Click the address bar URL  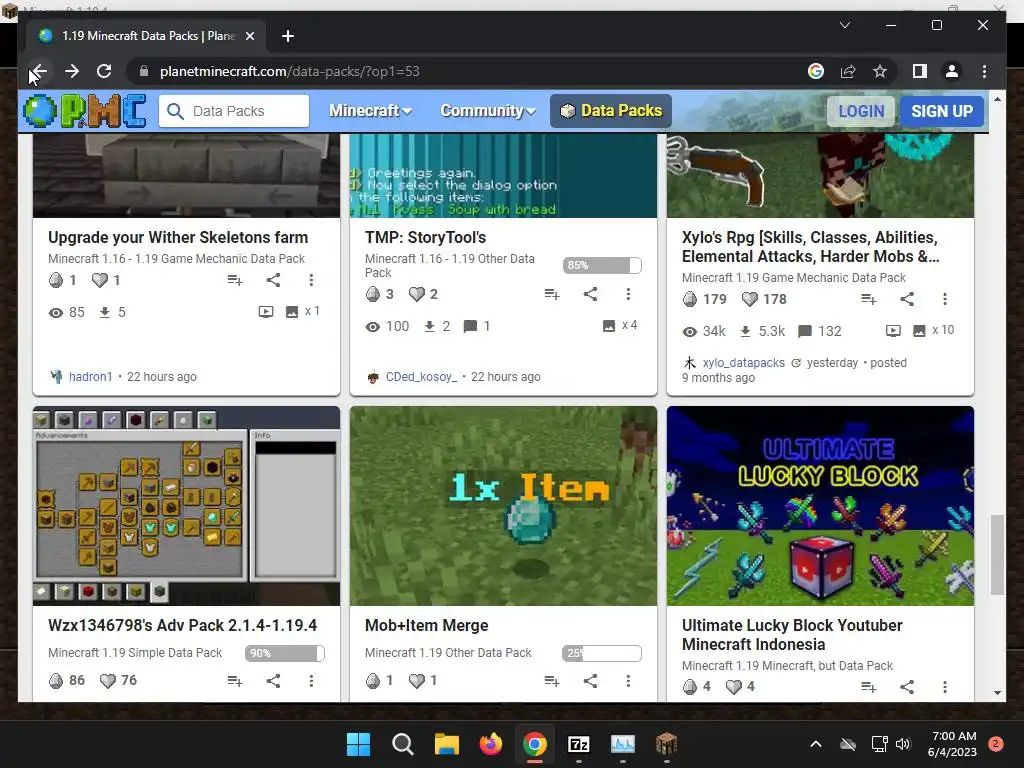point(289,71)
